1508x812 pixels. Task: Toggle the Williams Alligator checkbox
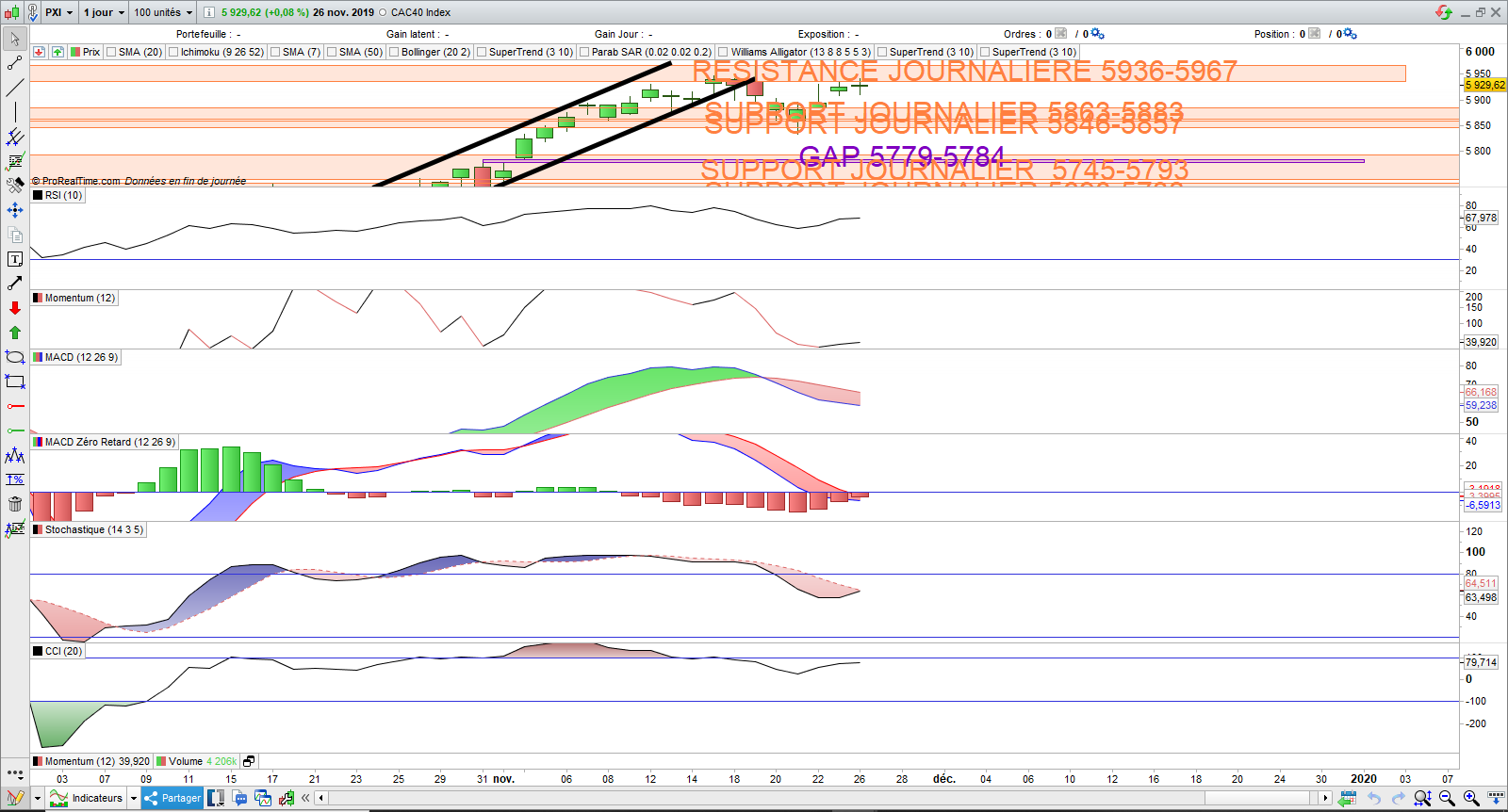pyautogui.click(x=723, y=52)
